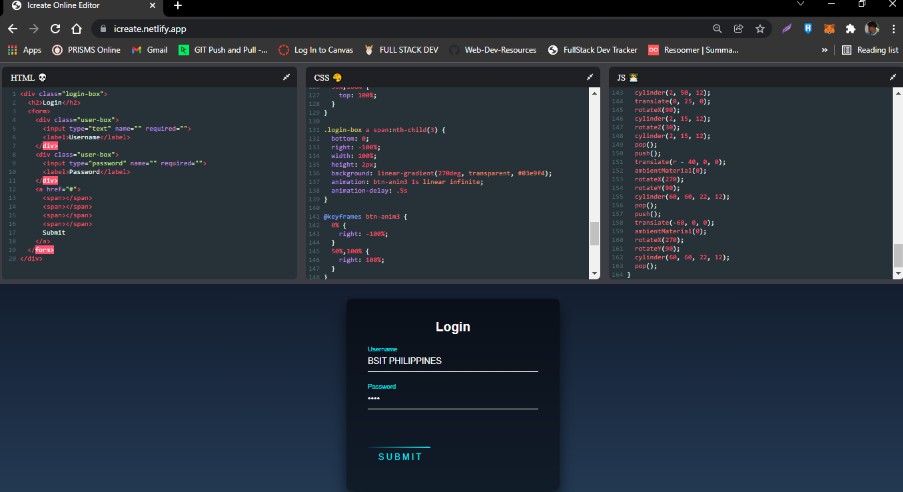Click the zoom magnifier icon in address bar

pyautogui.click(x=717, y=29)
